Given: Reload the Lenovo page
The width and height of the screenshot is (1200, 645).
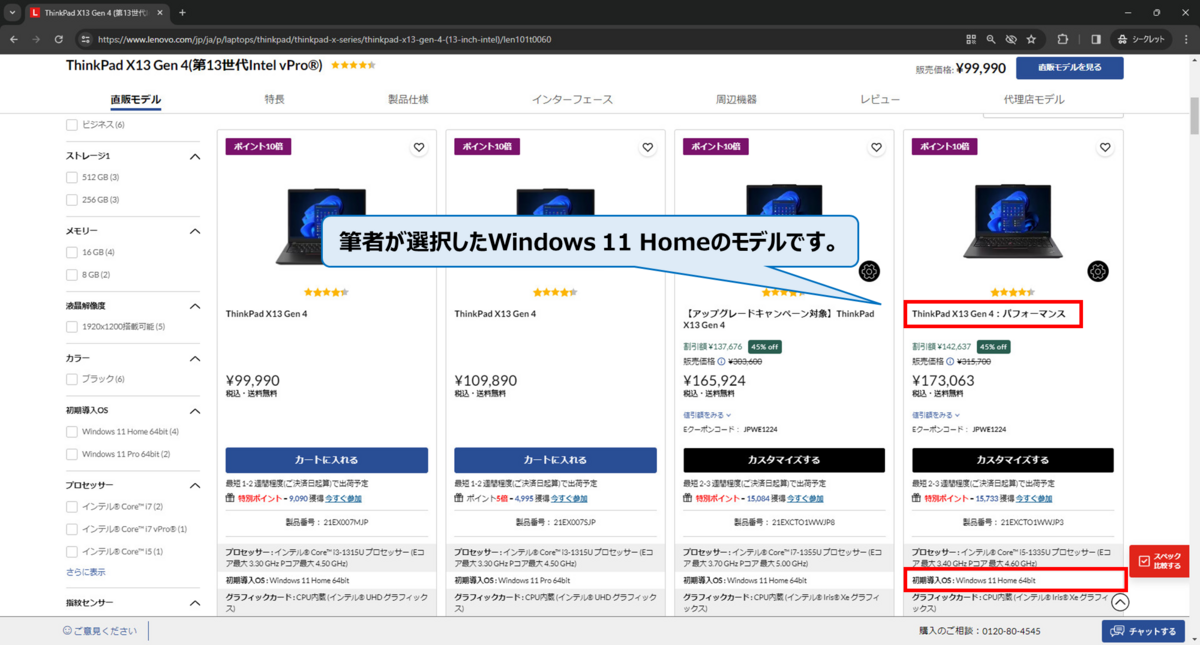Looking at the screenshot, I should (x=59, y=39).
